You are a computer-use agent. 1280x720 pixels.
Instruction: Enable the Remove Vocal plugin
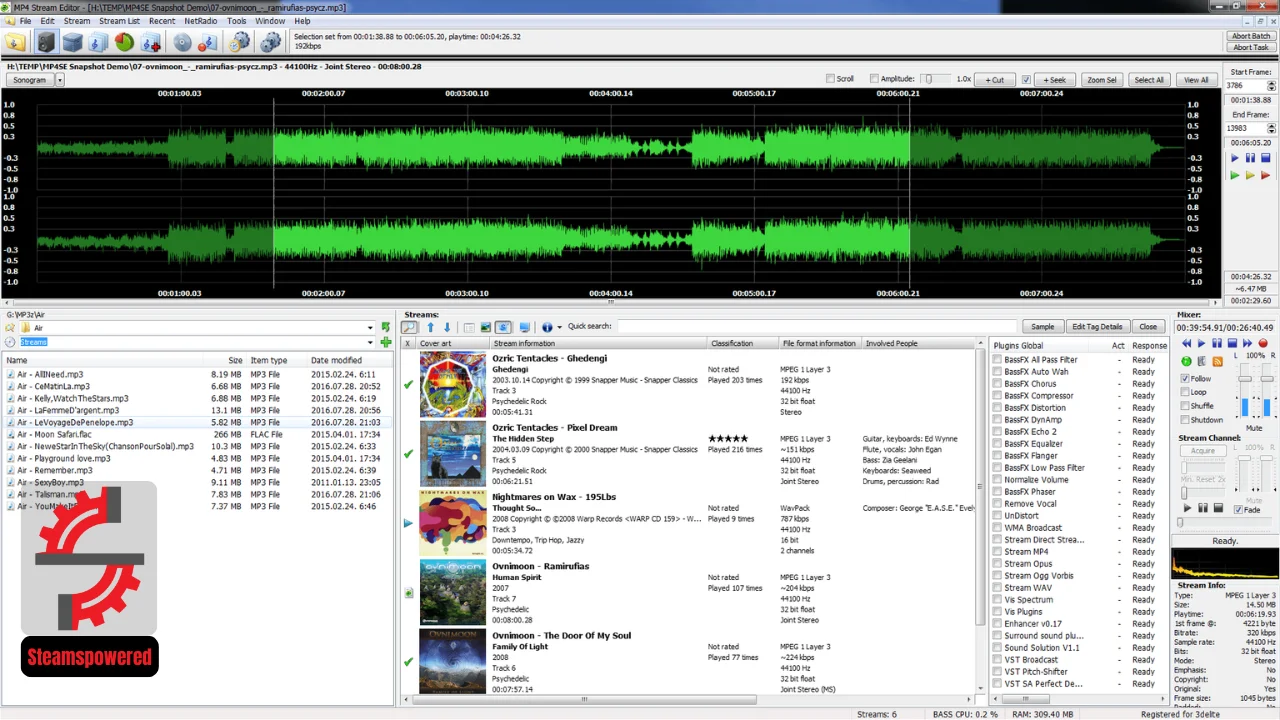click(x=997, y=504)
